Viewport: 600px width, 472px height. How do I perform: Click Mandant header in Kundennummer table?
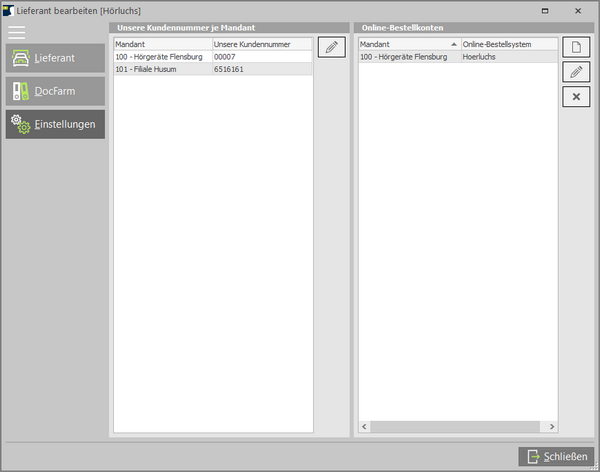[x=162, y=45]
